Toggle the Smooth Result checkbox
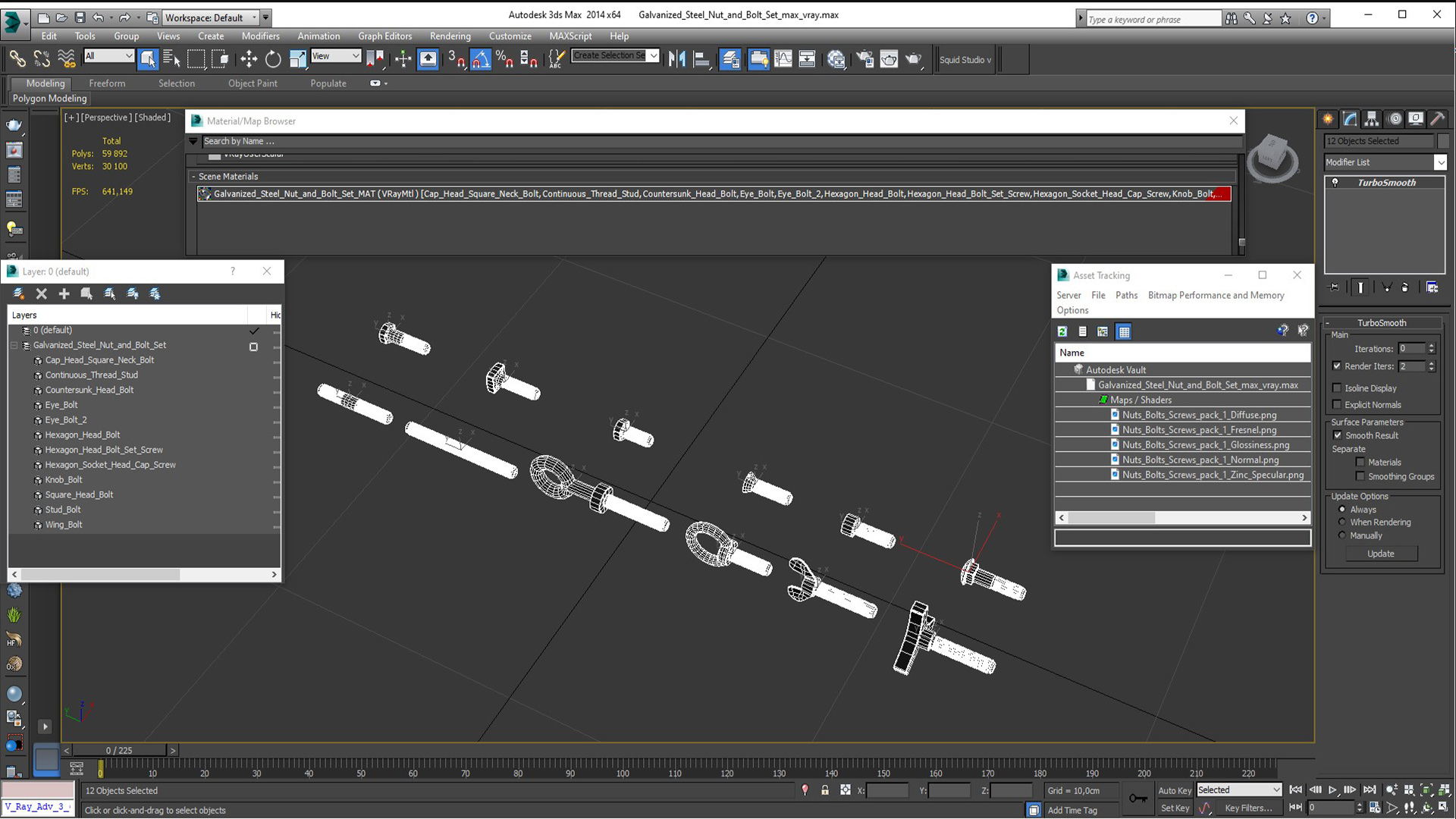This screenshot has width=1456, height=819. 1338,435
